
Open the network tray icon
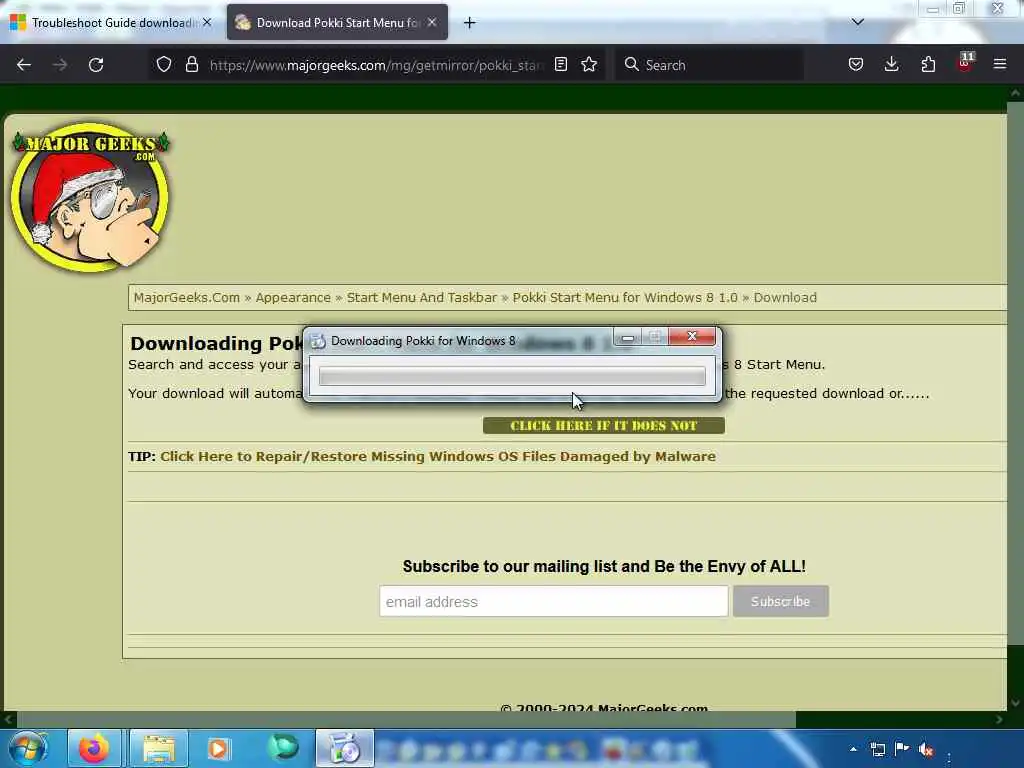click(877, 749)
